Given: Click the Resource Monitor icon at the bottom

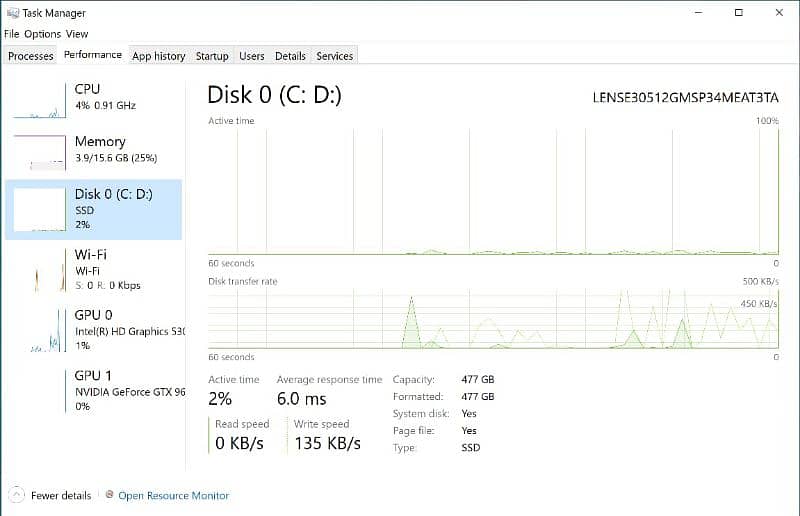Looking at the screenshot, I should pos(108,495).
